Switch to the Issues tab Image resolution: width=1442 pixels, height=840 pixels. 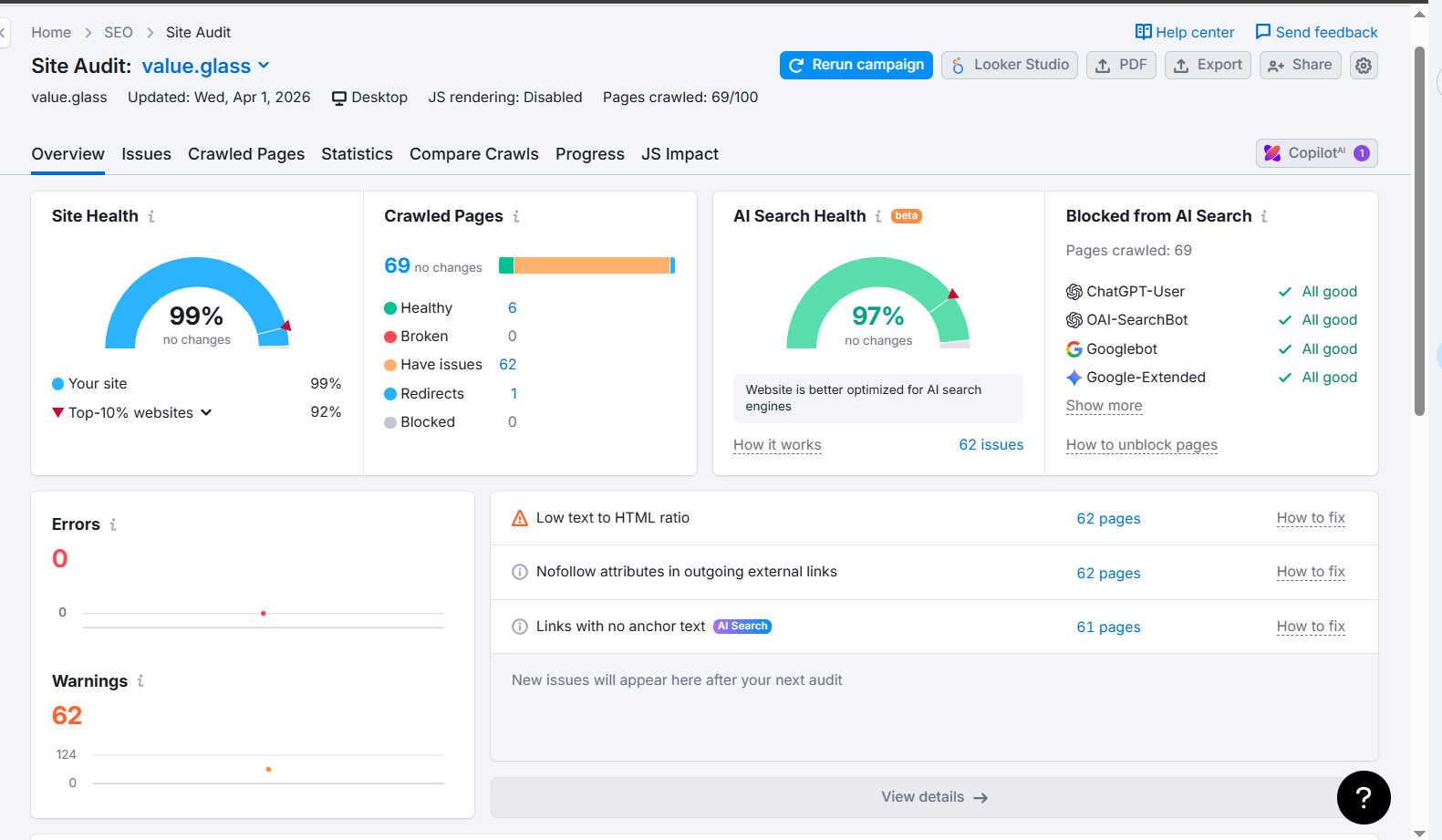[x=146, y=154]
